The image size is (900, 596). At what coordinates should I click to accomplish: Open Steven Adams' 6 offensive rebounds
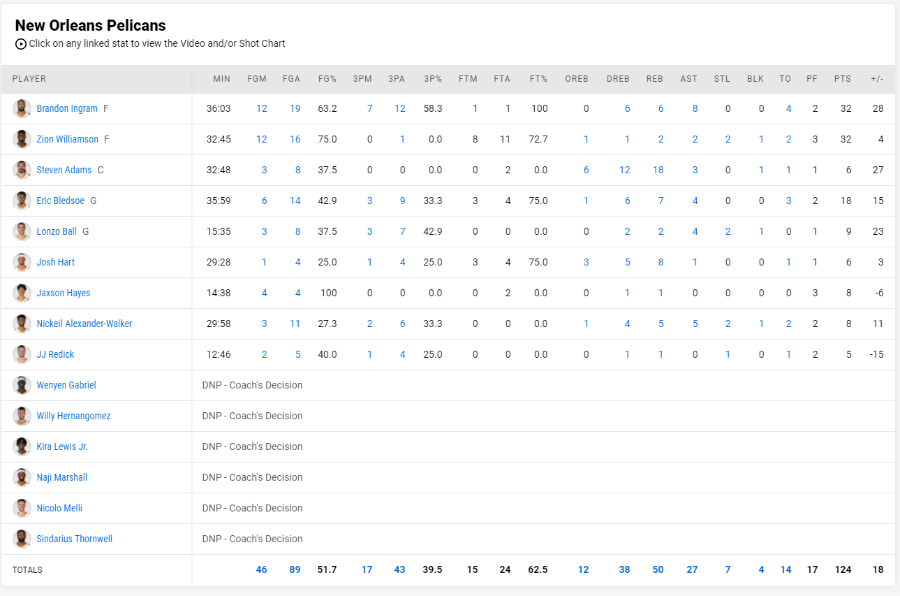click(x=586, y=170)
